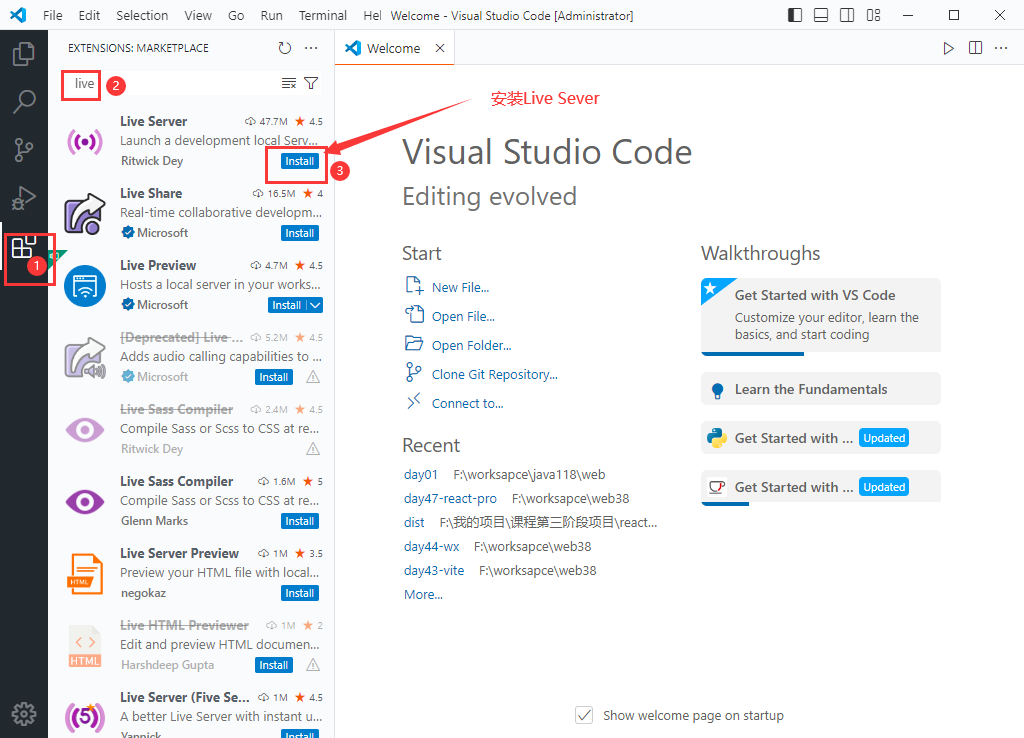Open the Terminal menu
The height and width of the screenshot is (738, 1024).
323,15
